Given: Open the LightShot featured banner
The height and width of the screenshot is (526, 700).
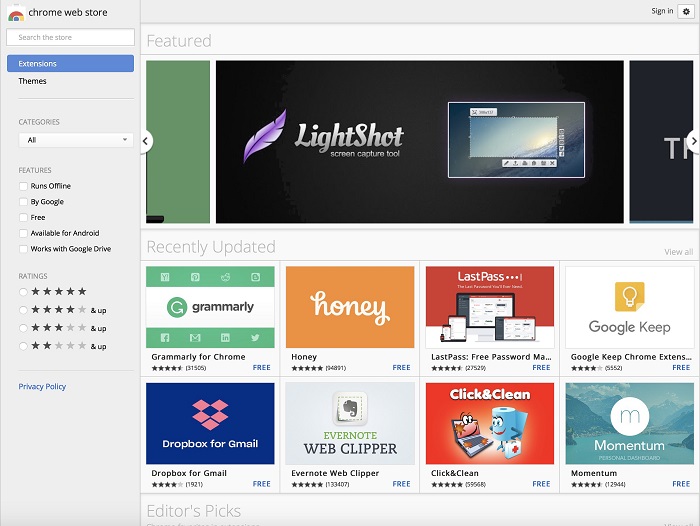Looking at the screenshot, I should [x=420, y=142].
